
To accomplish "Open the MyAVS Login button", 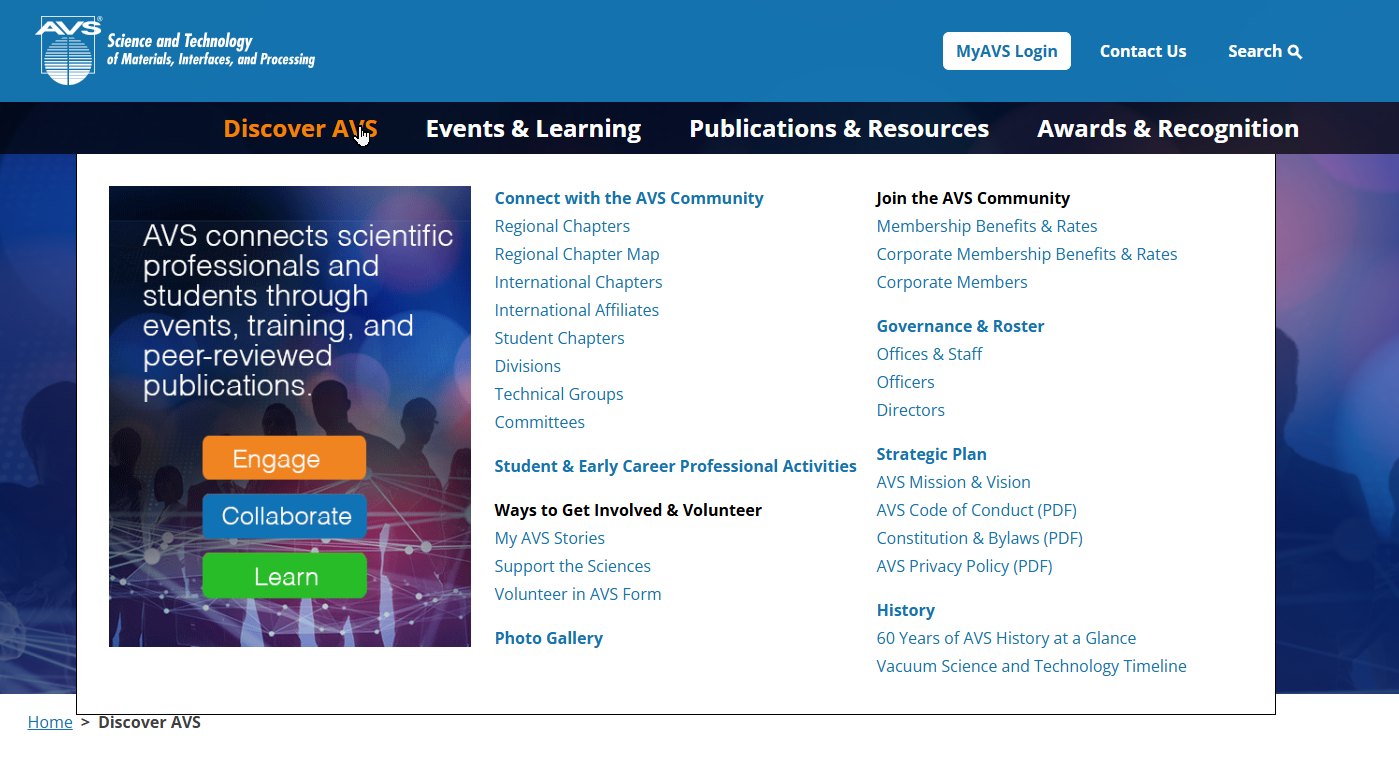I will (1006, 51).
